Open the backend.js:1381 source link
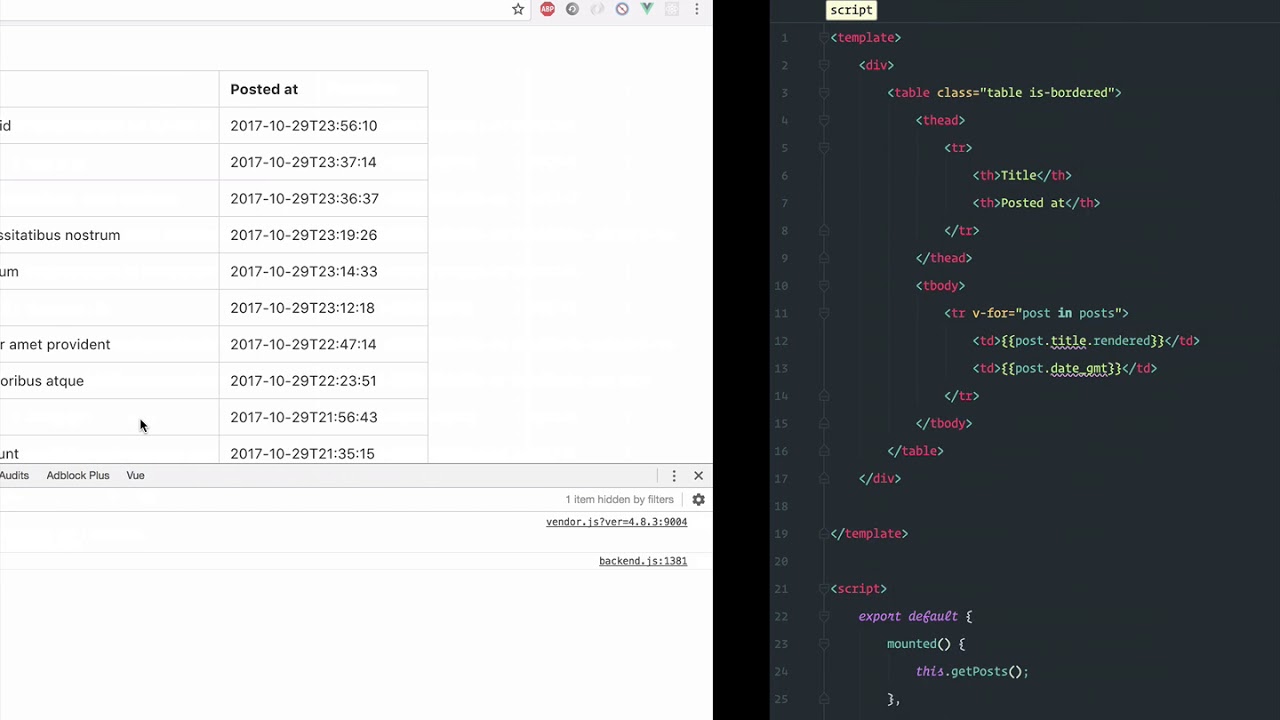Screen dimensions: 1280x720 coord(643,561)
